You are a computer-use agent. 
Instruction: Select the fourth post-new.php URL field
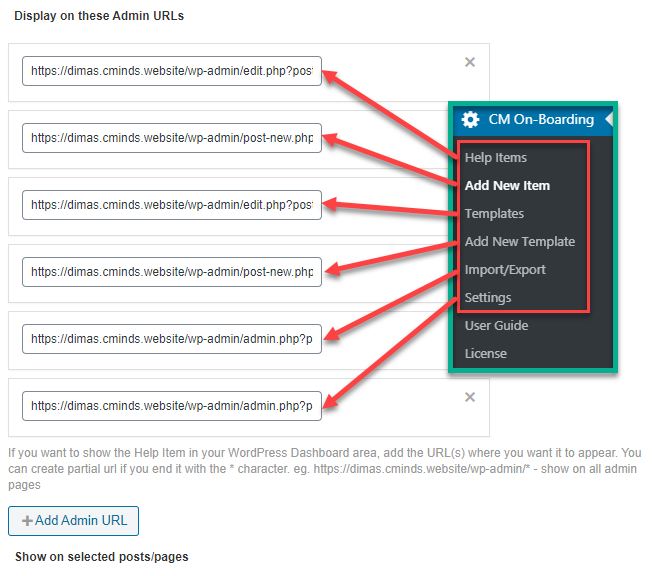172,272
